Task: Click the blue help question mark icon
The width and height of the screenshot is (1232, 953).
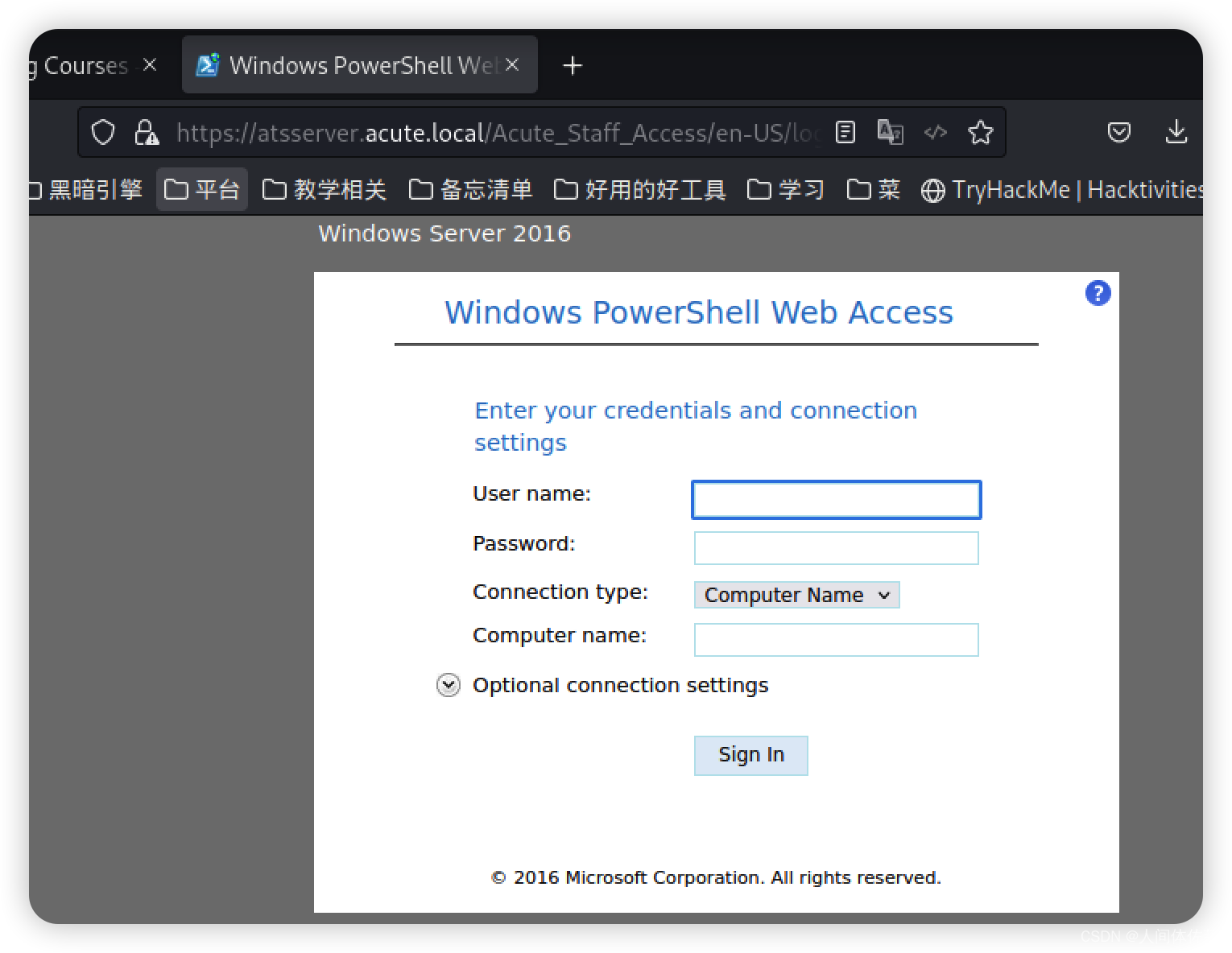Action: [1098, 293]
